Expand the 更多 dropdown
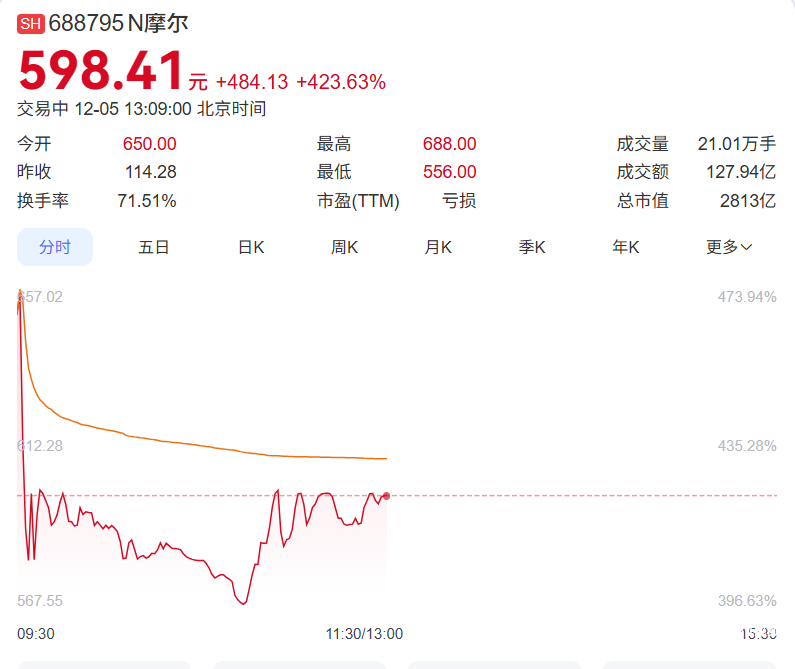The height and width of the screenshot is (669, 795). [729, 247]
